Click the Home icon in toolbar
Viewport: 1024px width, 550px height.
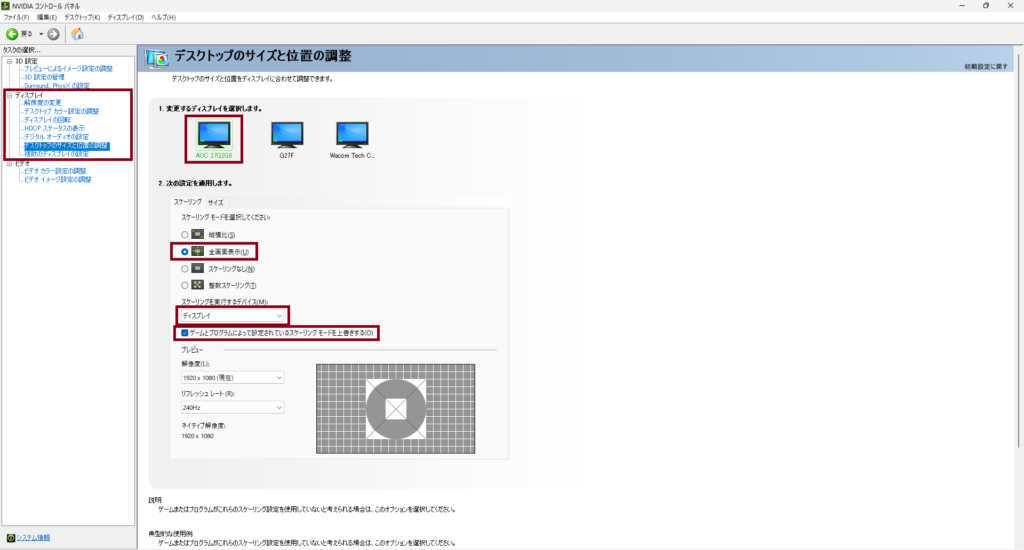tap(77, 34)
